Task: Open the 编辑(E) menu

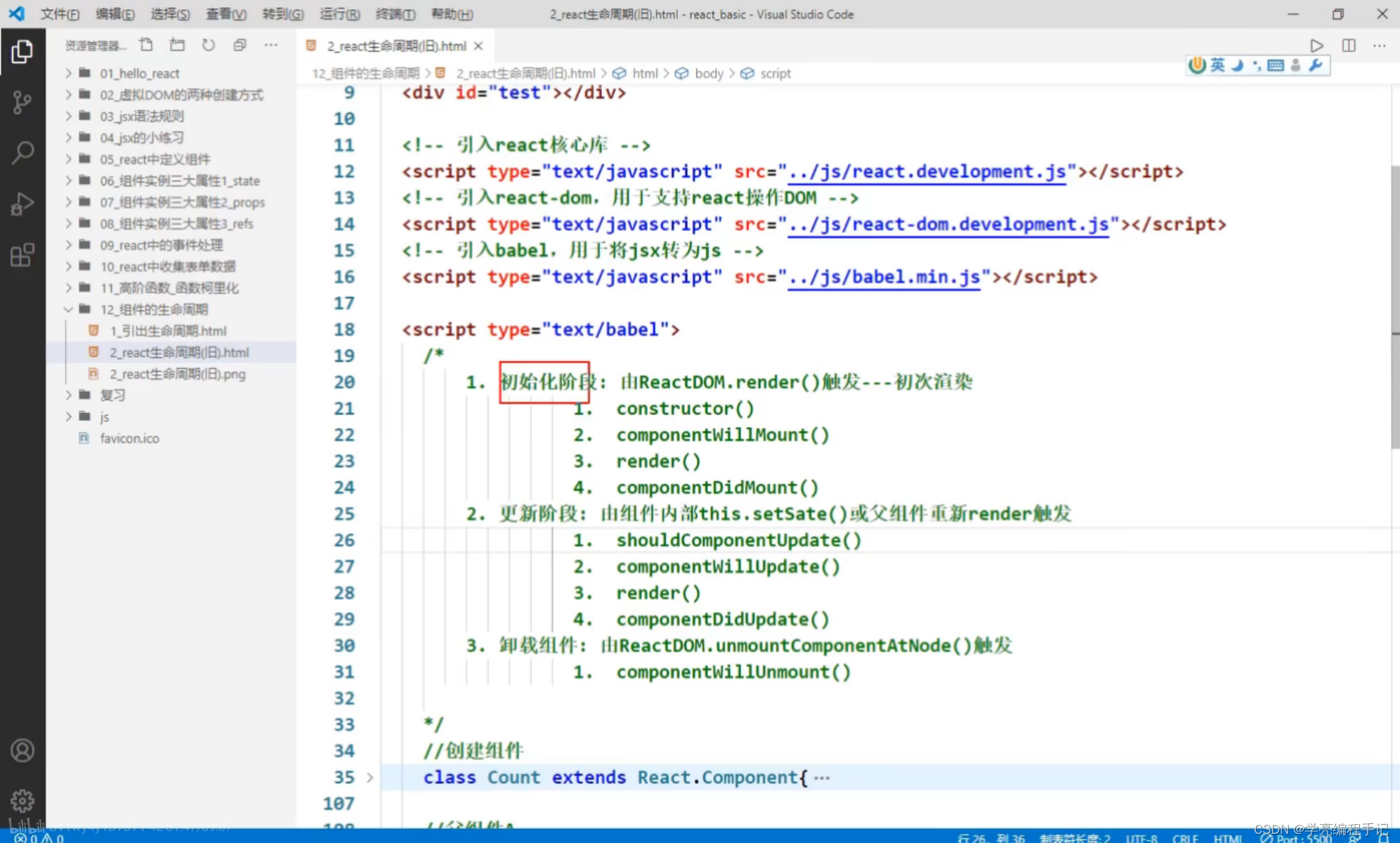Action: tap(115, 14)
